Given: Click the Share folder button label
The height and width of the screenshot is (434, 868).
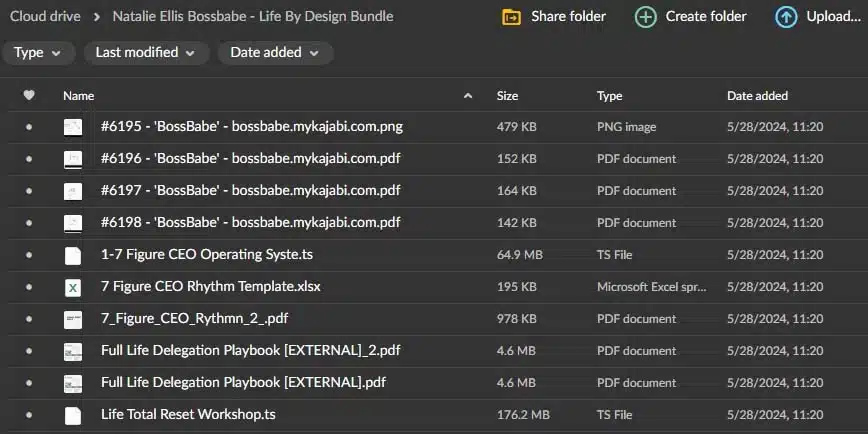Looking at the screenshot, I should click(x=569, y=17).
